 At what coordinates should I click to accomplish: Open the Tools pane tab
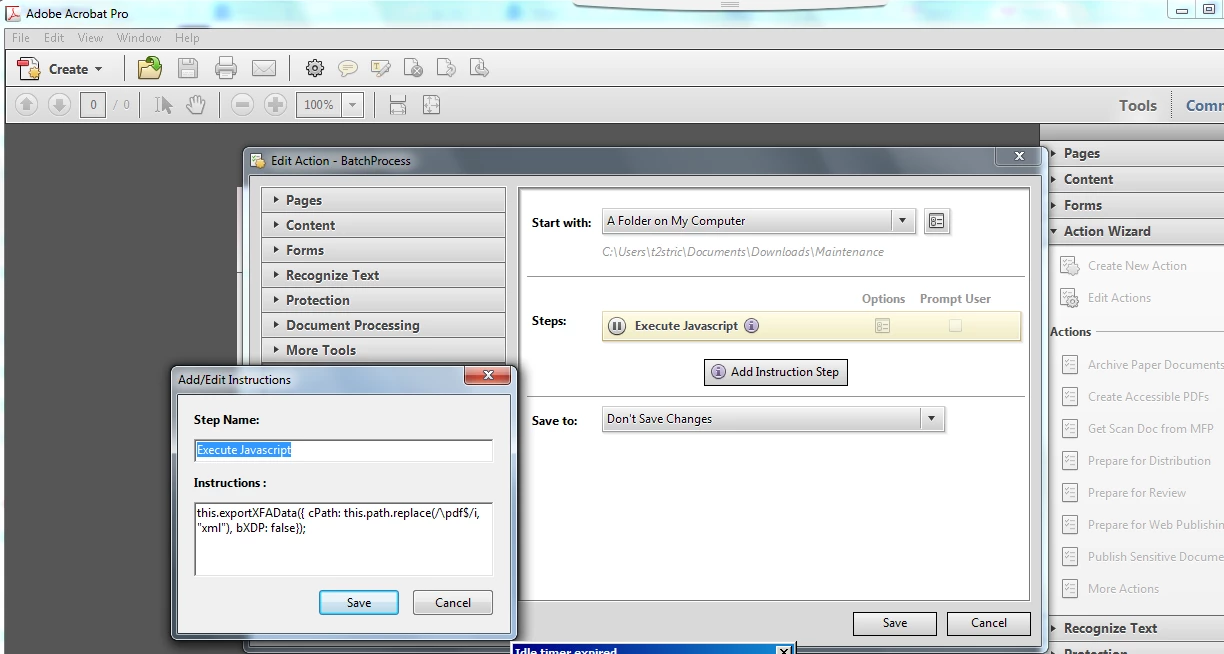point(1138,105)
